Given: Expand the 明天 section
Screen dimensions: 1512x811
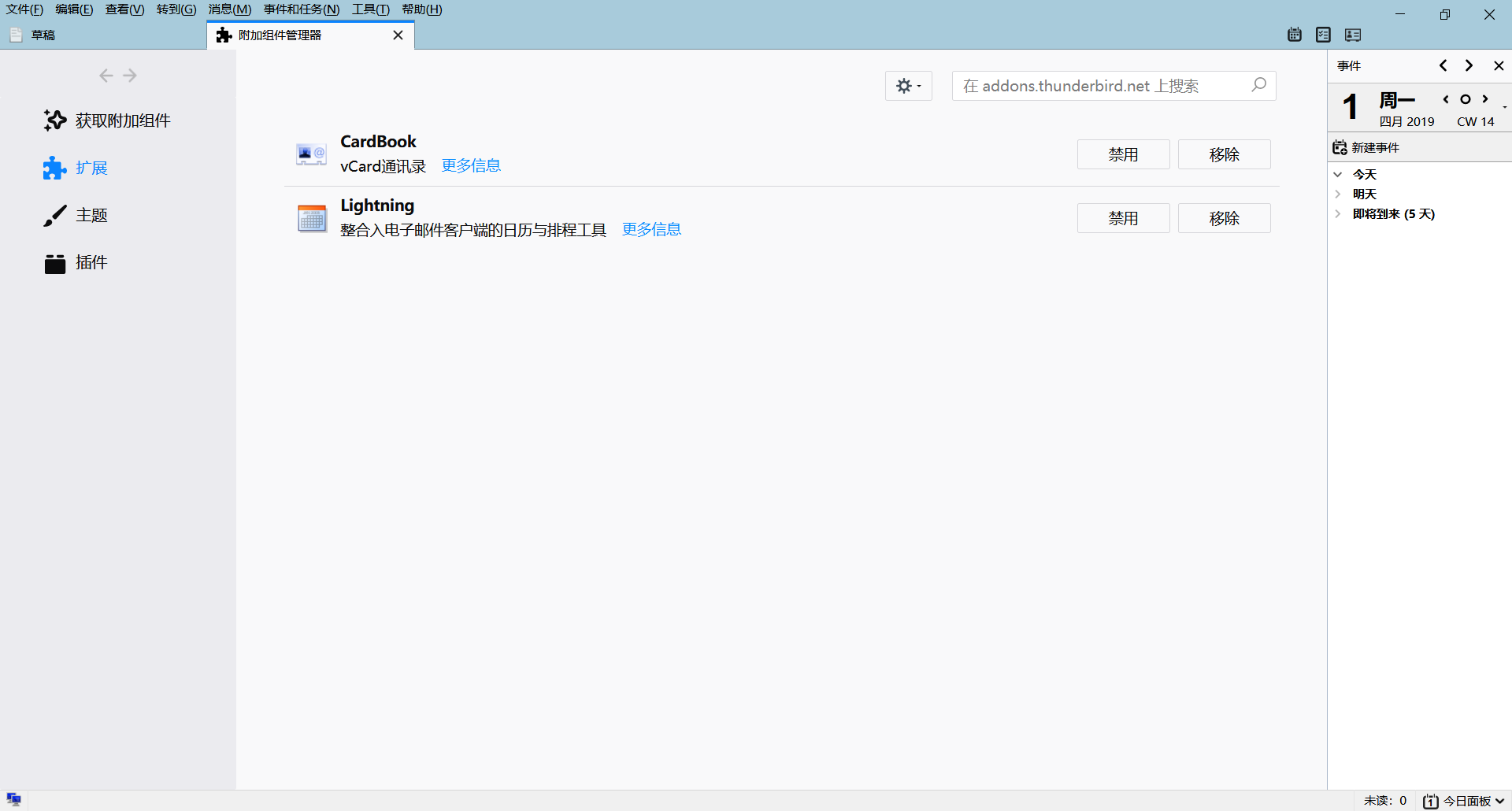Looking at the screenshot, I should point(1337,194).
